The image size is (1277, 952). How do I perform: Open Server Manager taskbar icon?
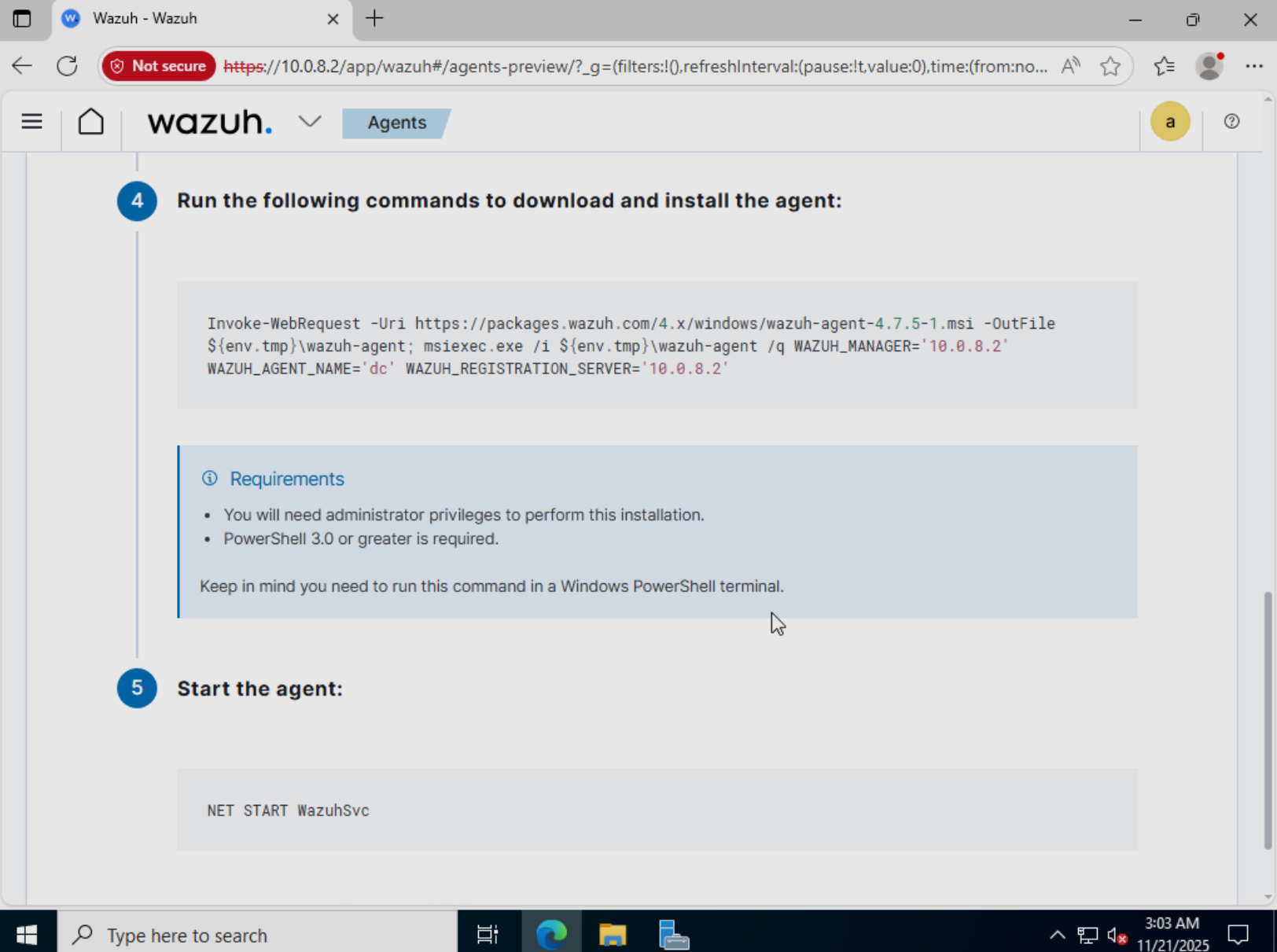click(x=673, y=934)
